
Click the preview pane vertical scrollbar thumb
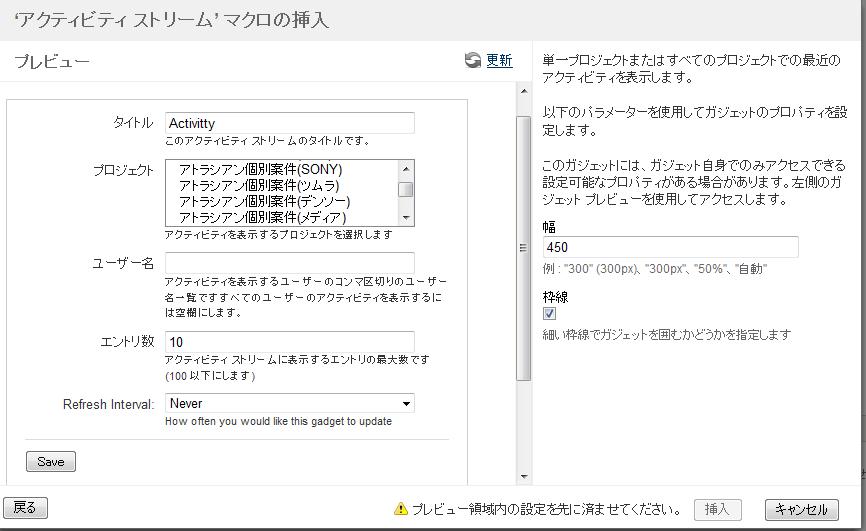point(524,248)
